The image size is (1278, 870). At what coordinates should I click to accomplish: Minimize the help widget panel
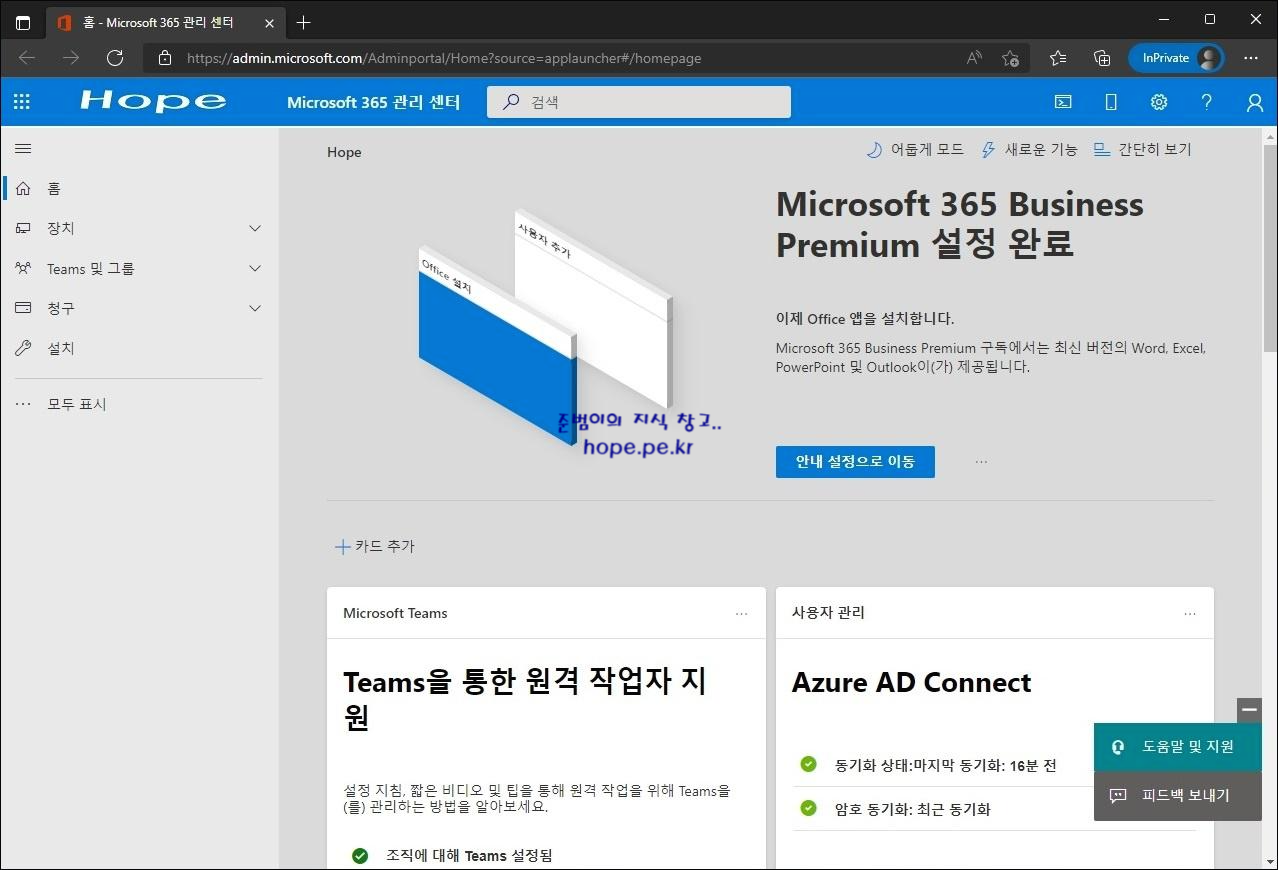tap(1249, 709)
